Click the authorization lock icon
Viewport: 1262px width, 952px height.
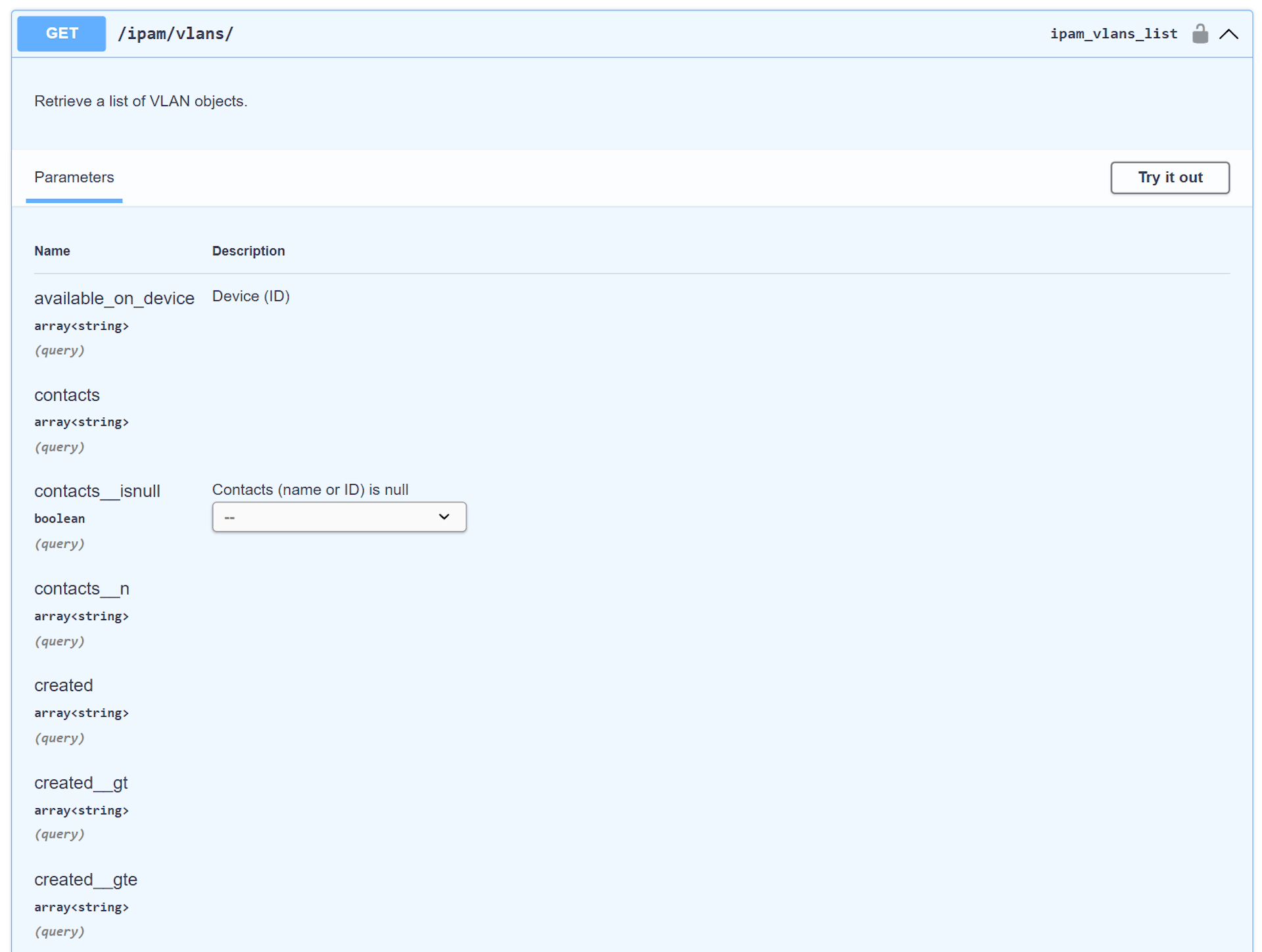tap(1200, 34)
